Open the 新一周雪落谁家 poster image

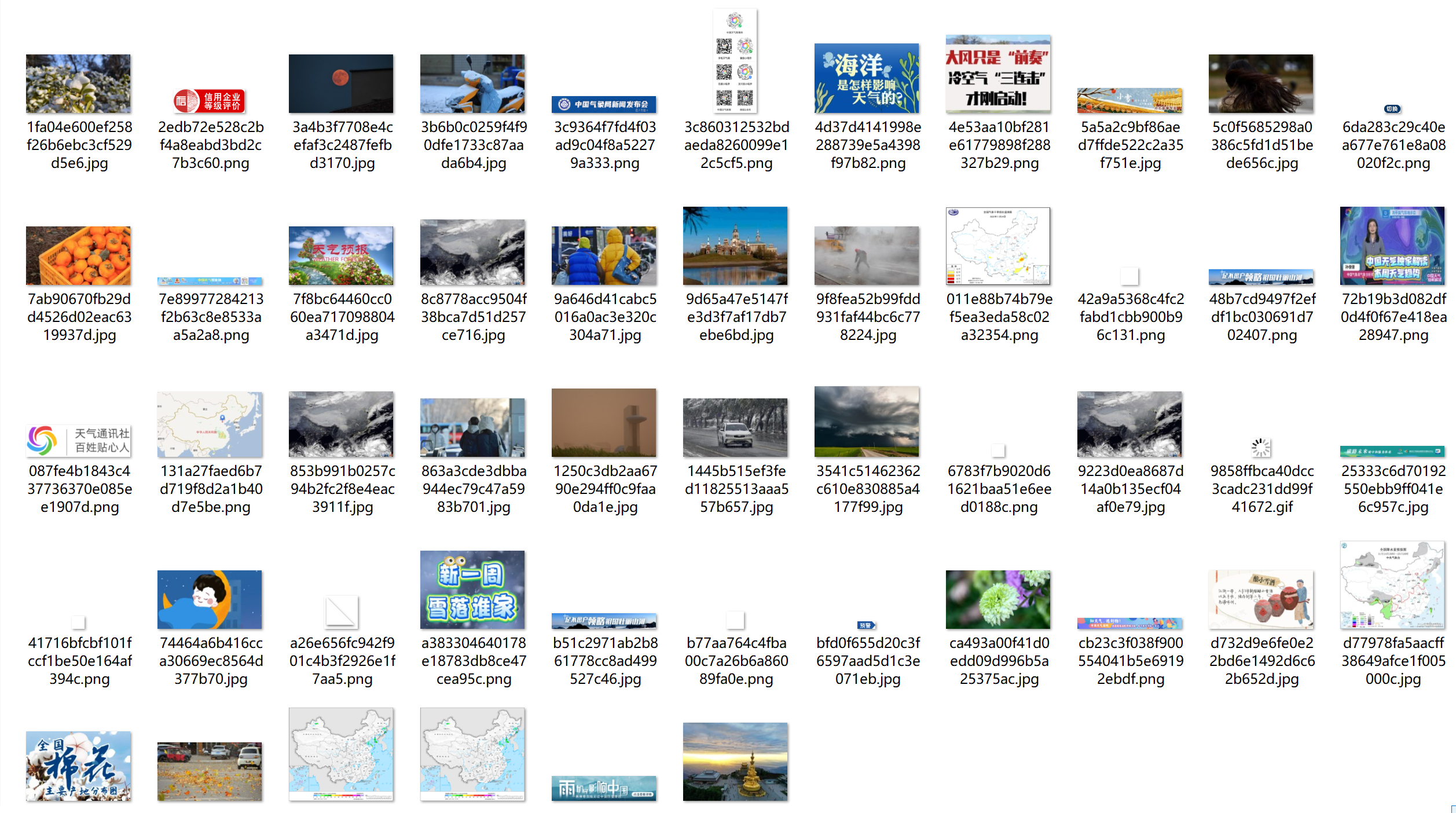click(x=472, y=590)
